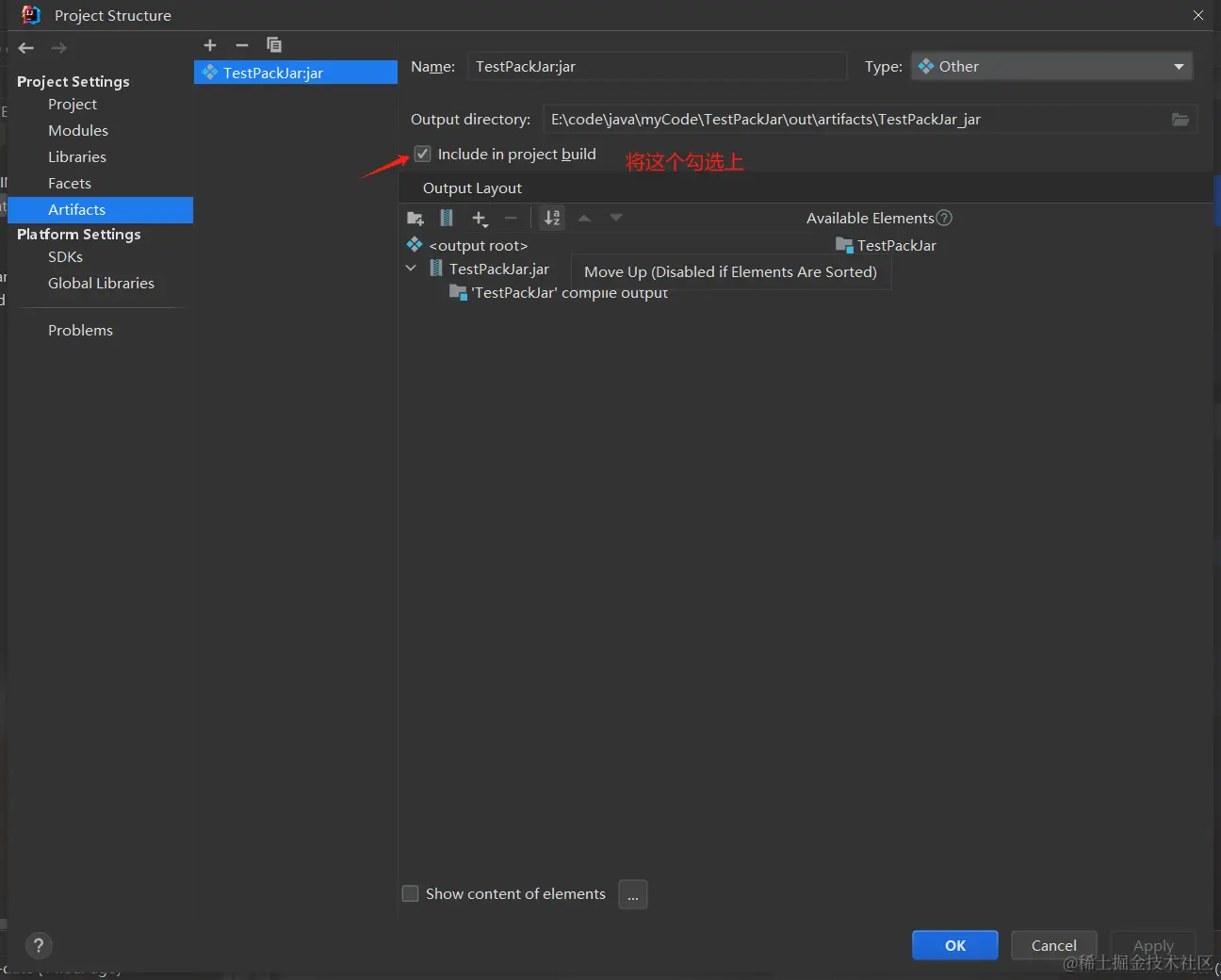1221x980 pixels.
Task: Remove element from output layout
Action: pos(511,219)
